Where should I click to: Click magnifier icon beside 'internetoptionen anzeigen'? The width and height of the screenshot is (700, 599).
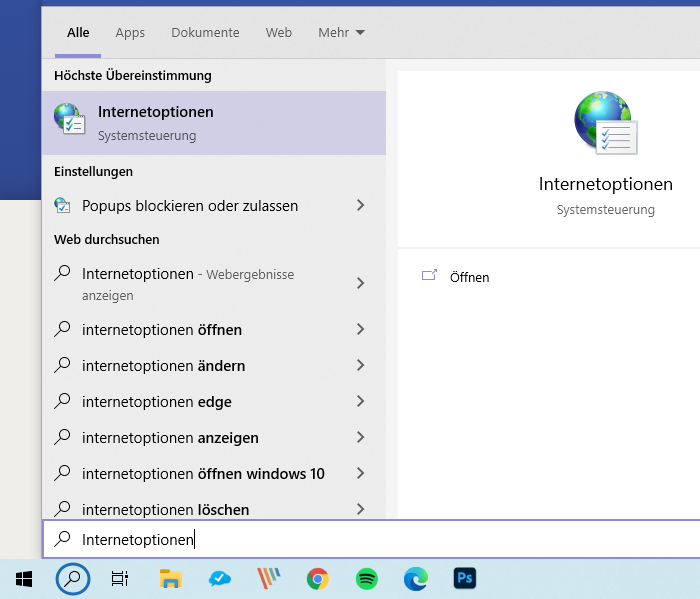(62, 437)
